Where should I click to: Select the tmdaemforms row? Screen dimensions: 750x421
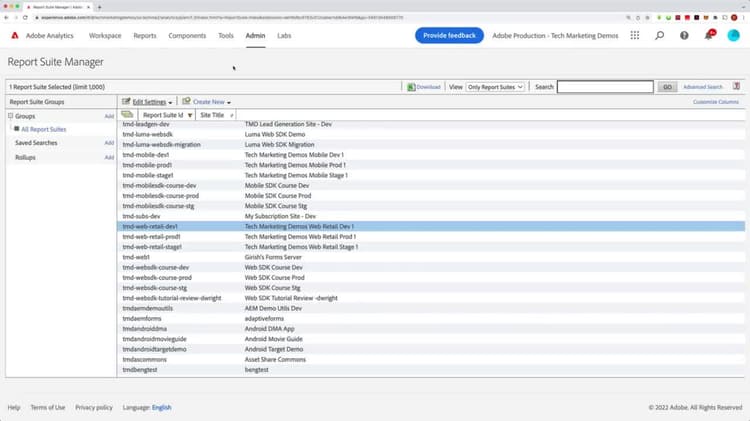point(431,319)
